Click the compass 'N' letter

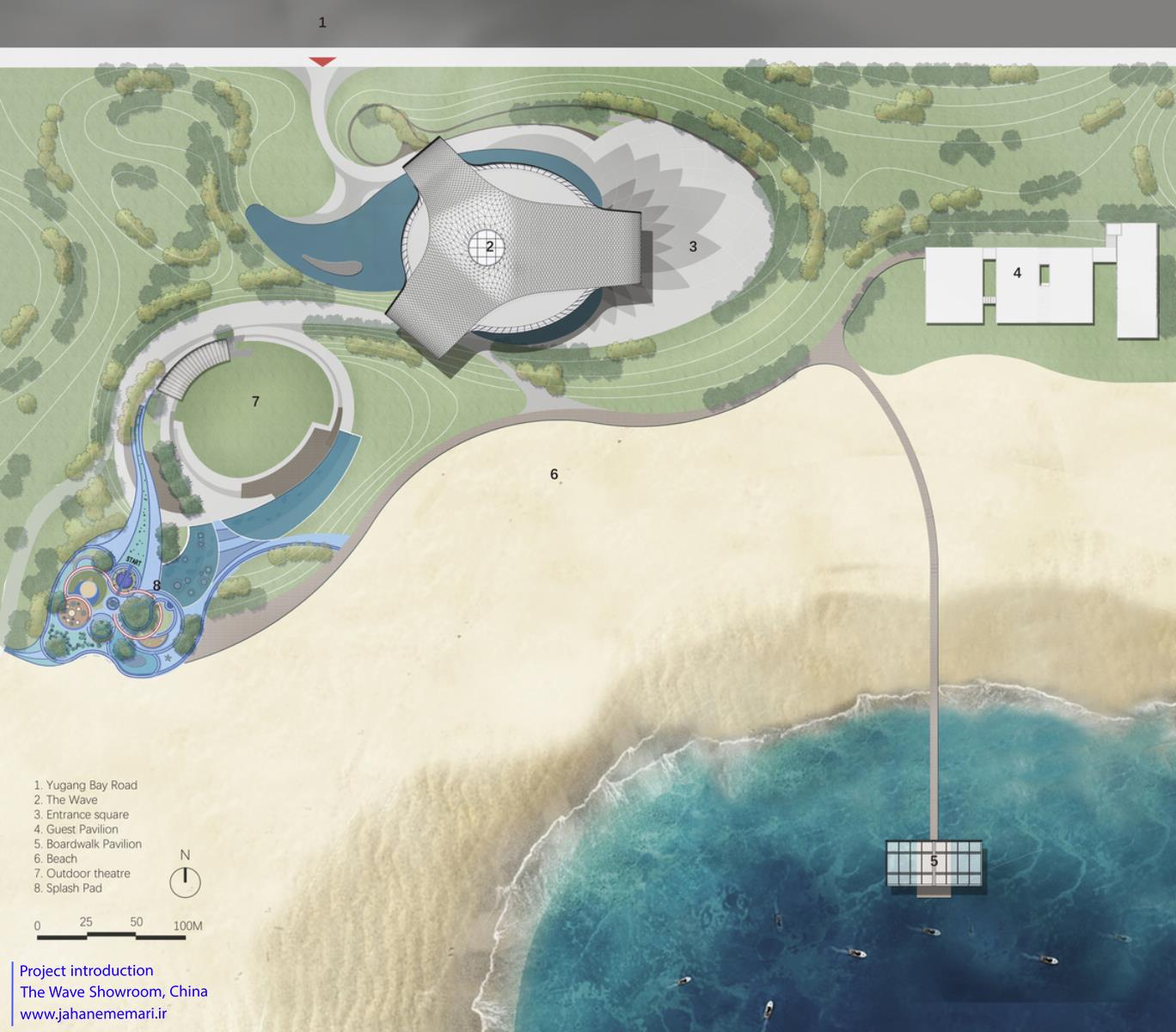185,856
